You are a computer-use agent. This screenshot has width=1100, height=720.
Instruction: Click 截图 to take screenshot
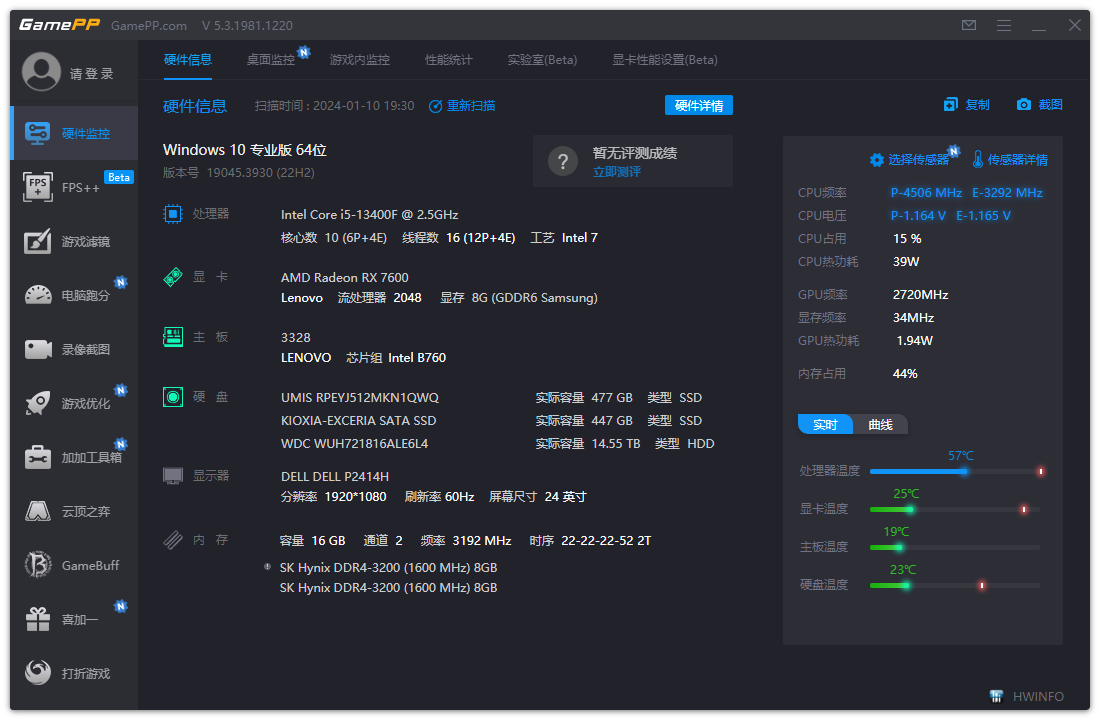[1040, 105]
